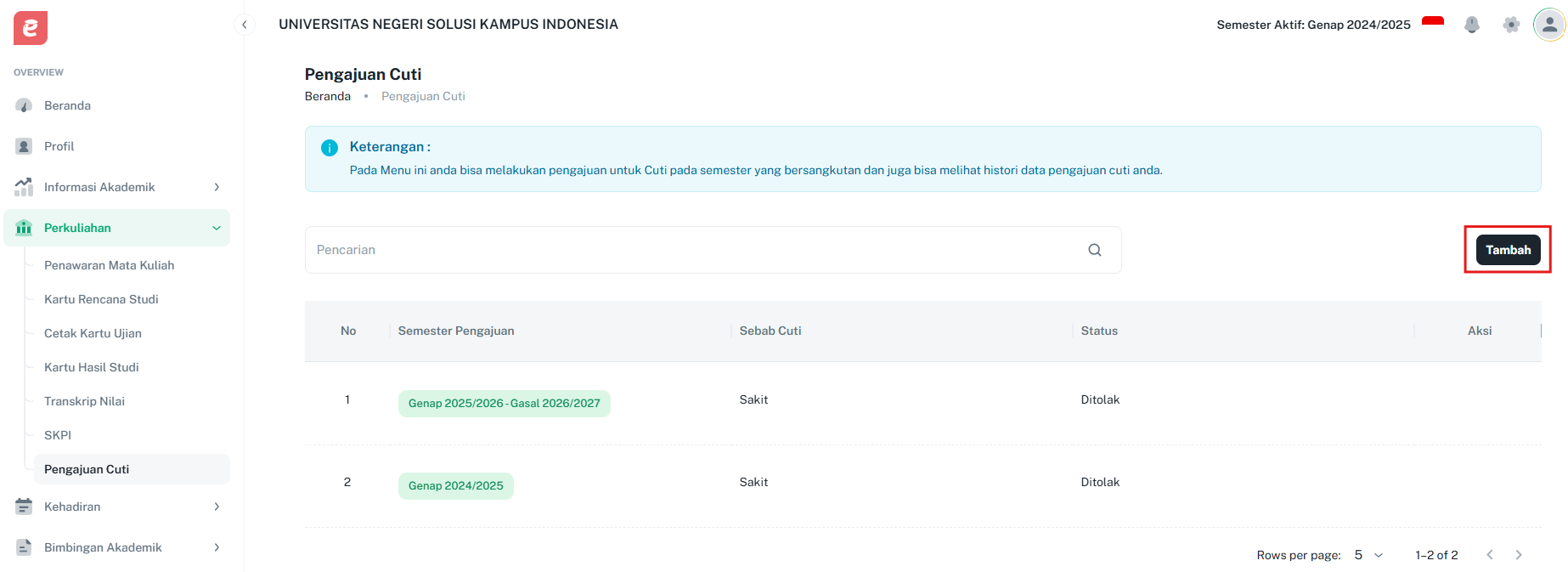This screenshot has width=1568, height=572.
Task: Collapse the sidebar with the chevron button
Action: click(x=245, y=25)
